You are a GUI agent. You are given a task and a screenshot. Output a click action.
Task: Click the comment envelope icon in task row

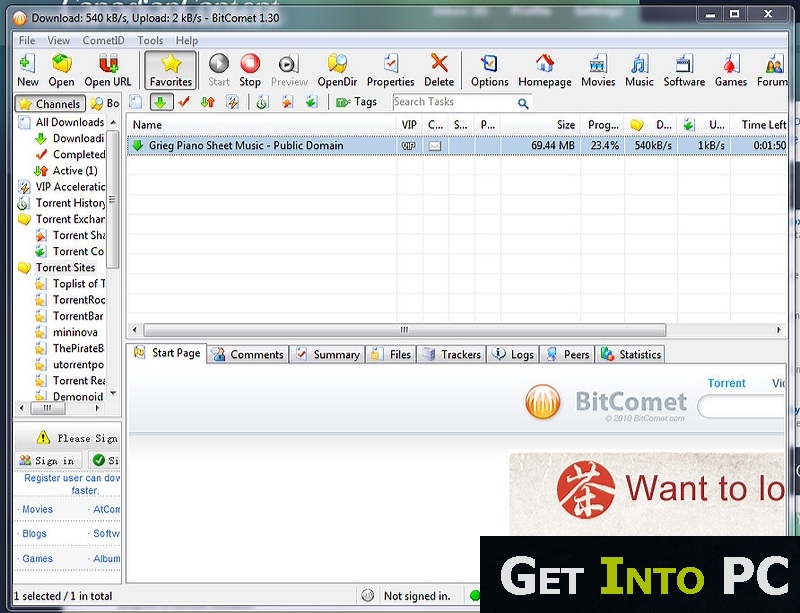pyautogui.click(x=435, y=146)
